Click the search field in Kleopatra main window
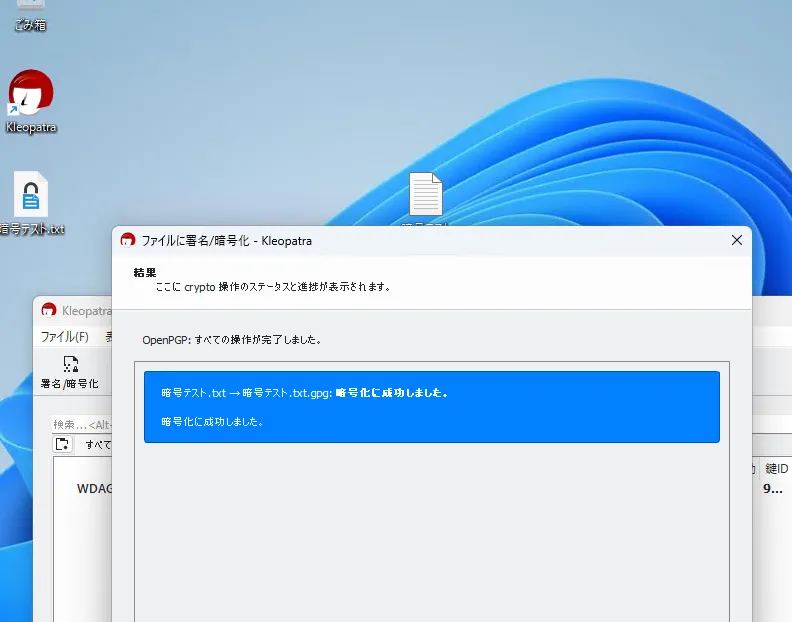The width and height of the screenshot is (792, 622). pyautogui.click(x=82, y=424)
